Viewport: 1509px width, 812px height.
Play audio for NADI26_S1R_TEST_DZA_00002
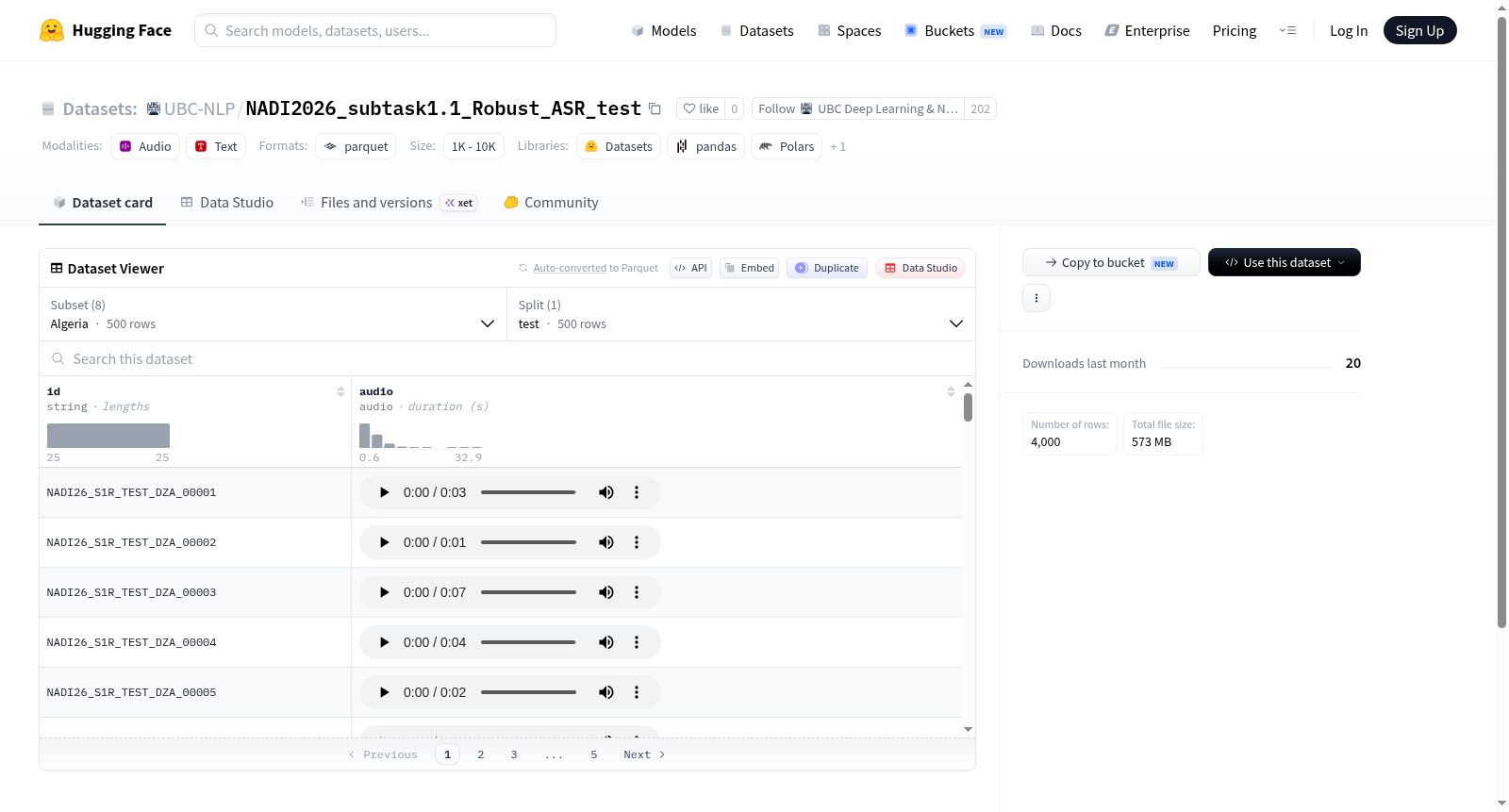[384, 542]
